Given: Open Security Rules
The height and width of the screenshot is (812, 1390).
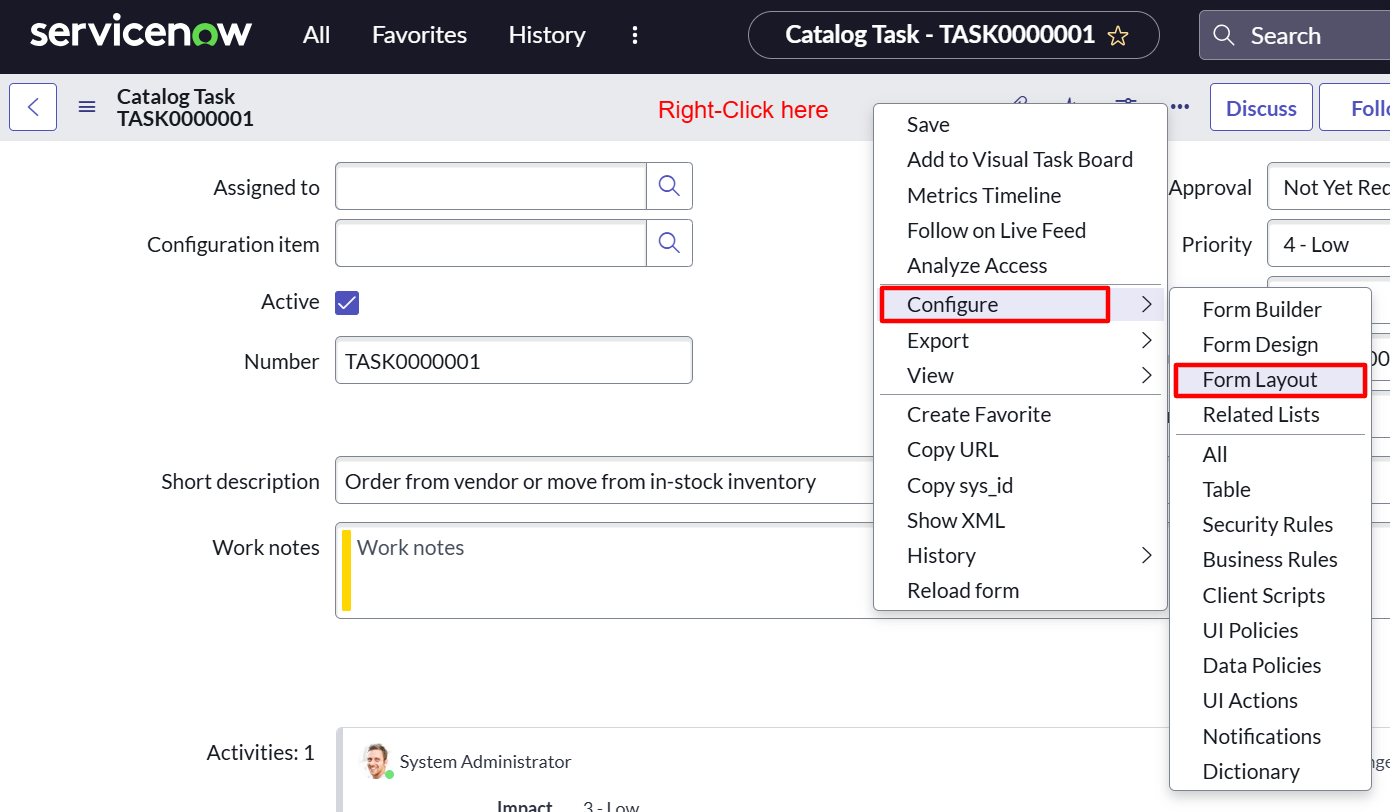Looking at the screenshot, I should click(x=1270, y=525).
